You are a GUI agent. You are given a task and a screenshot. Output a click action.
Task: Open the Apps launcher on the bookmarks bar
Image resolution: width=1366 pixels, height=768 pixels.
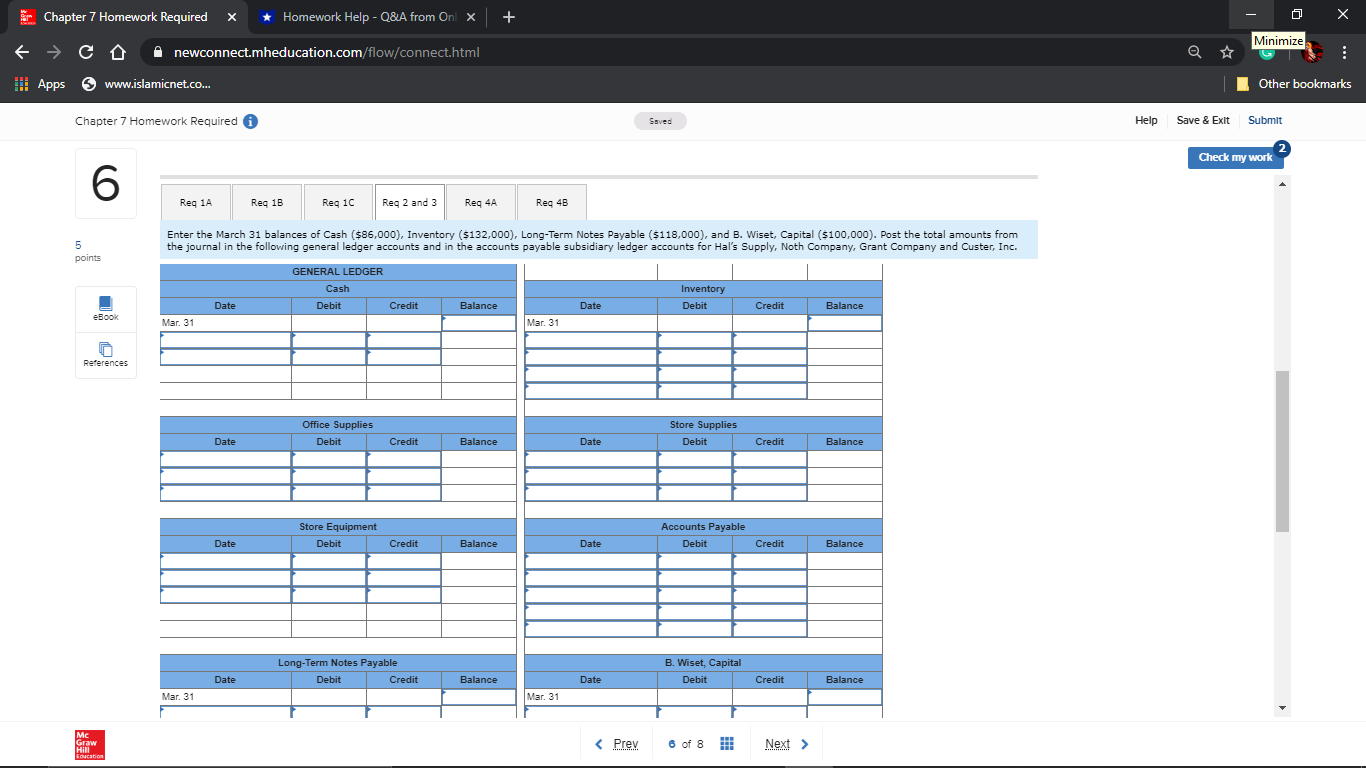coord(19,84)
